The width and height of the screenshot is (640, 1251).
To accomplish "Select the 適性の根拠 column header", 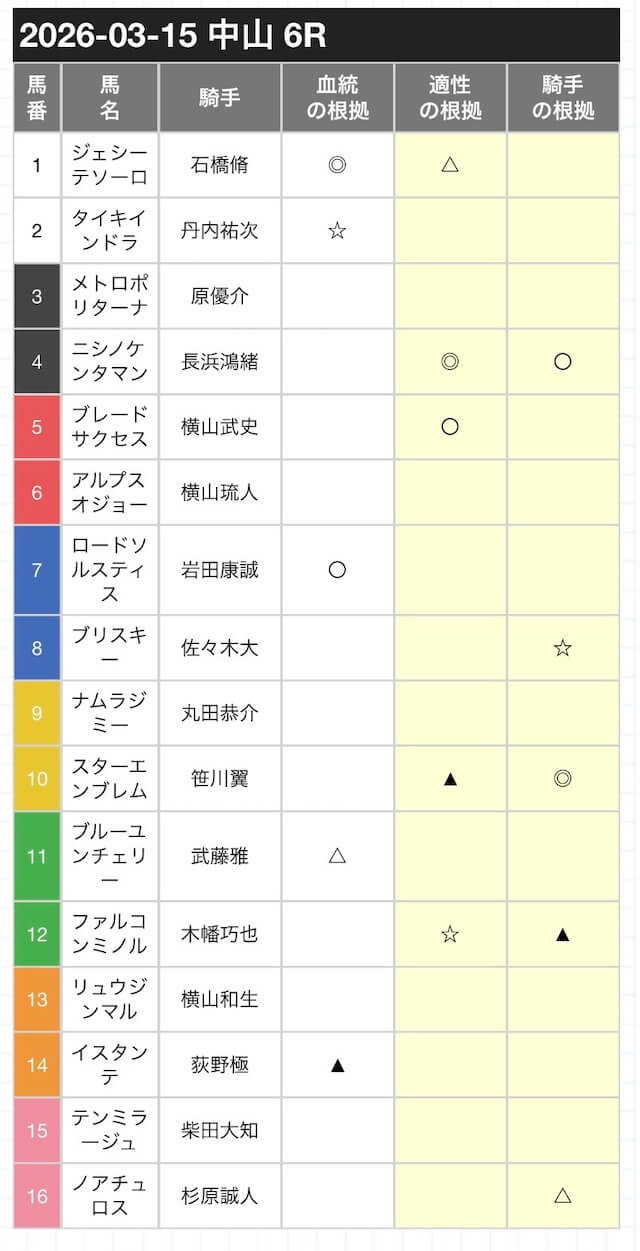I will coord(450,98).
